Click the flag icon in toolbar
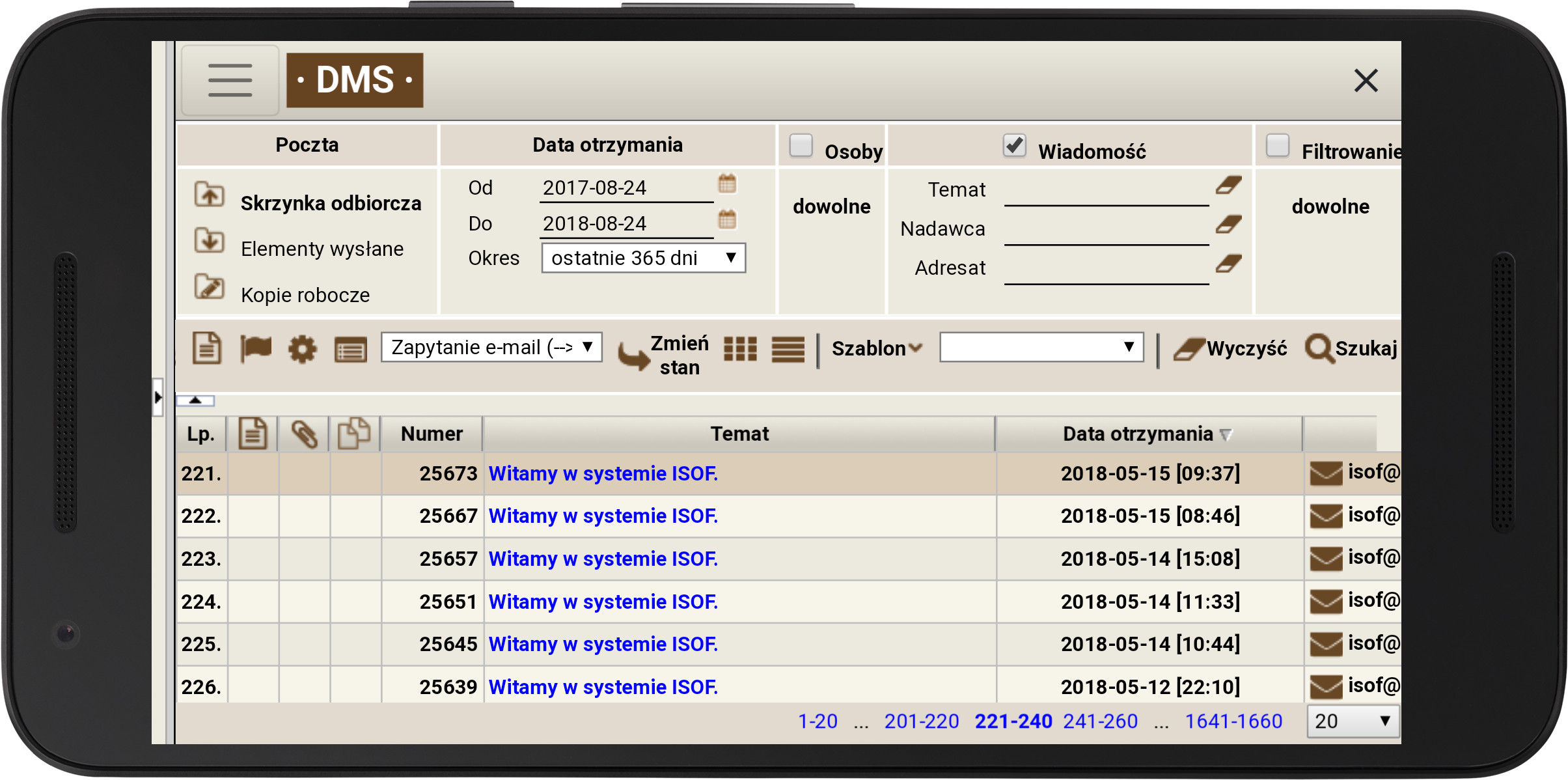1568x780 pixels. click(x=255, y=348)
